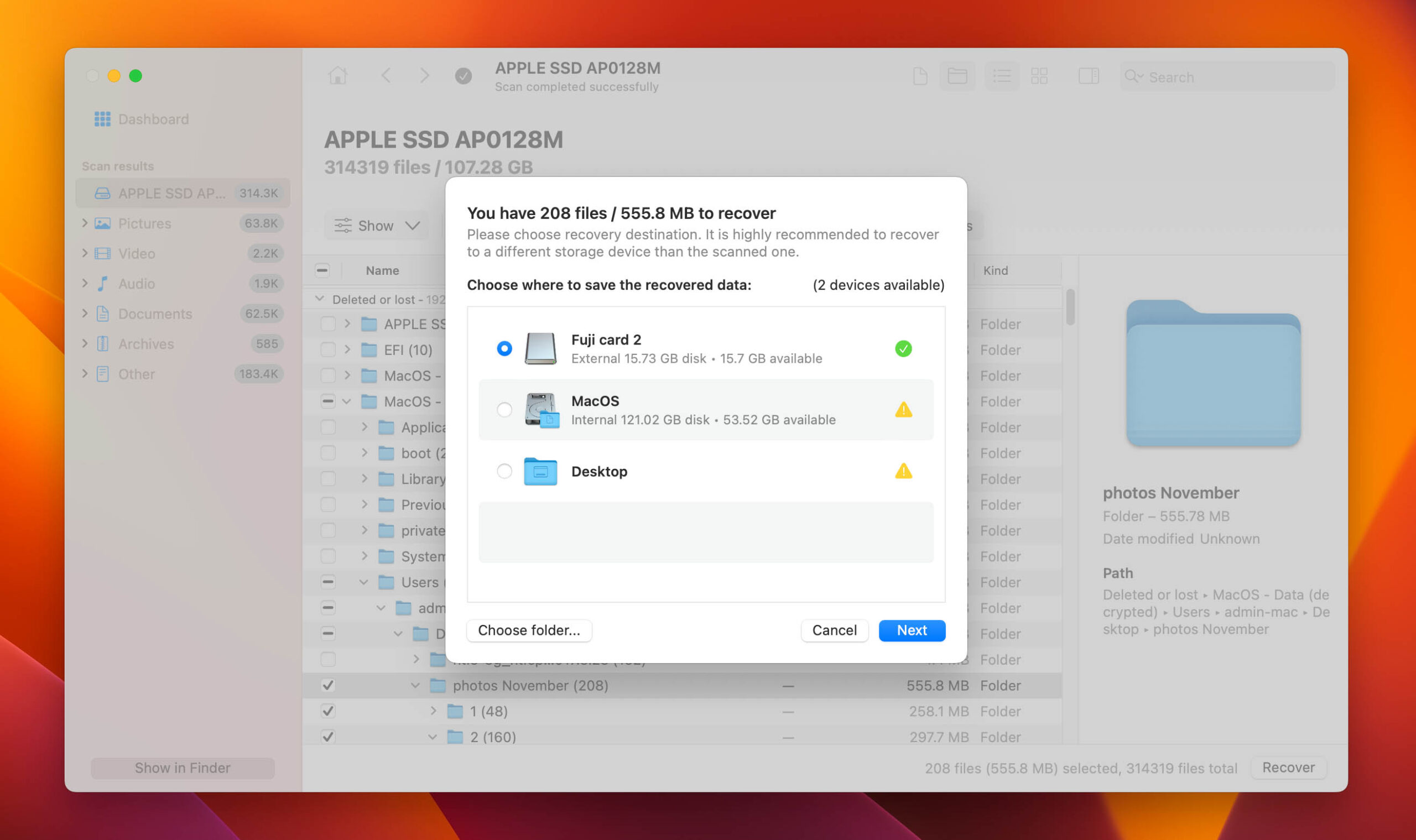The height and width of the screenshot is (840, 1416).
Task: Check the EFI (10) row checkbox
Action: [328, 349]
